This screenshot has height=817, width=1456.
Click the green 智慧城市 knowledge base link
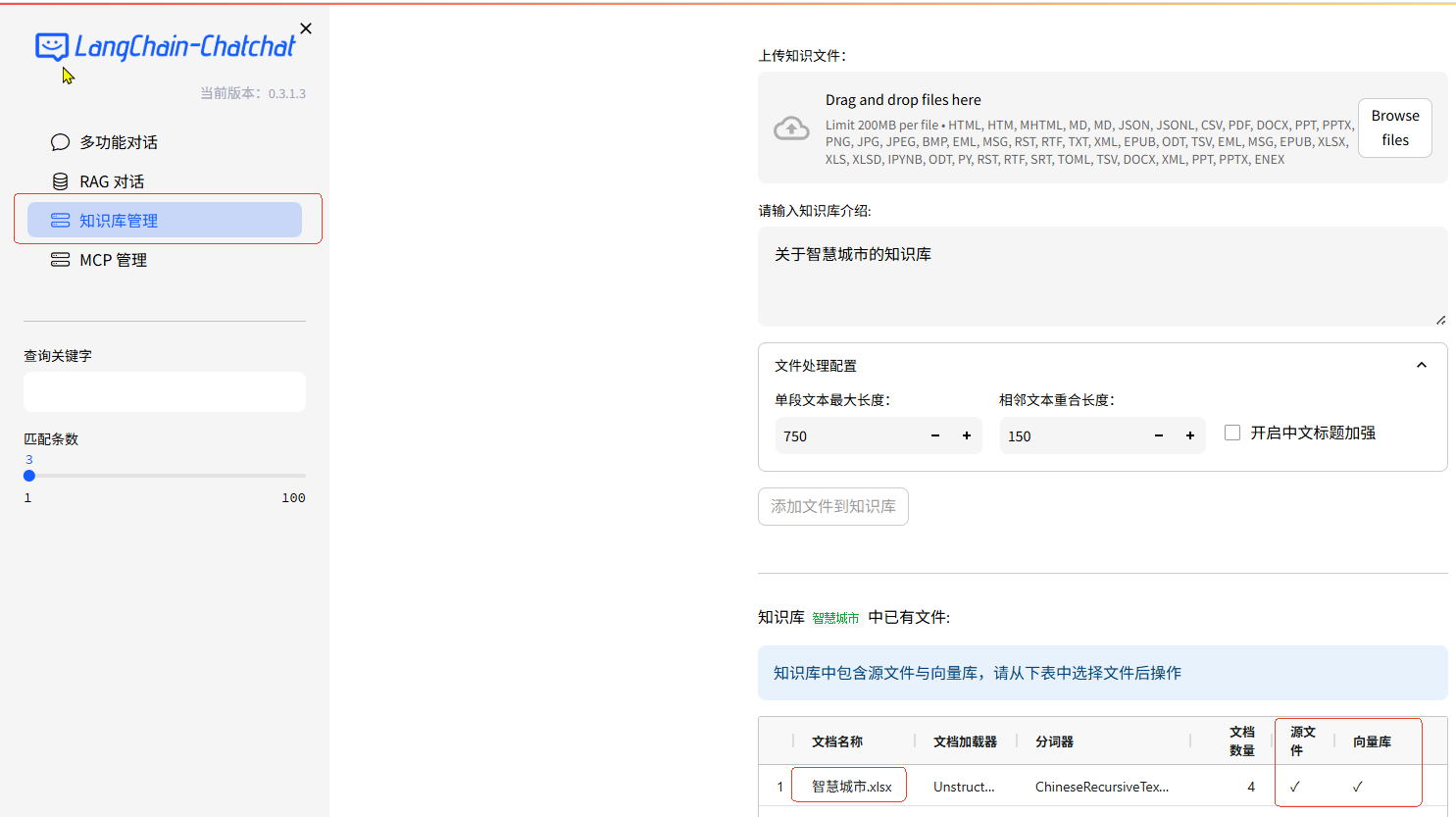835,617
